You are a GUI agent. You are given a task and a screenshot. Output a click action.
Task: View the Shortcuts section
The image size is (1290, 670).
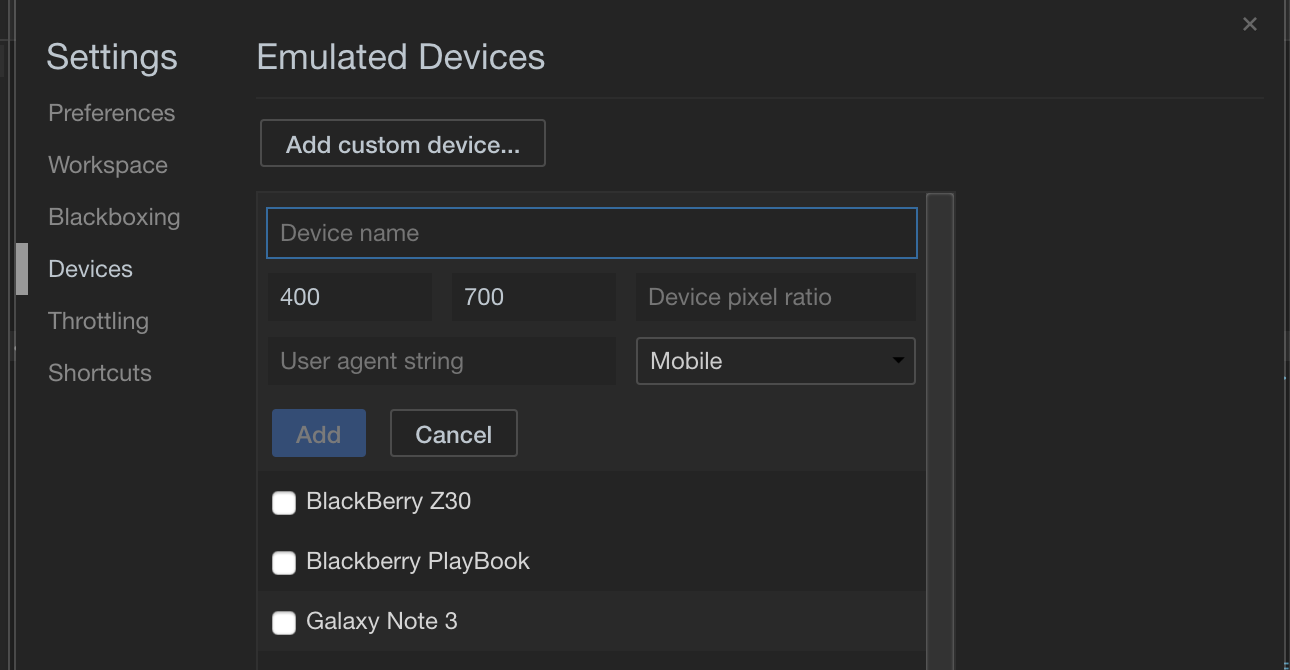pyautogui.click(x=100, y=373)
